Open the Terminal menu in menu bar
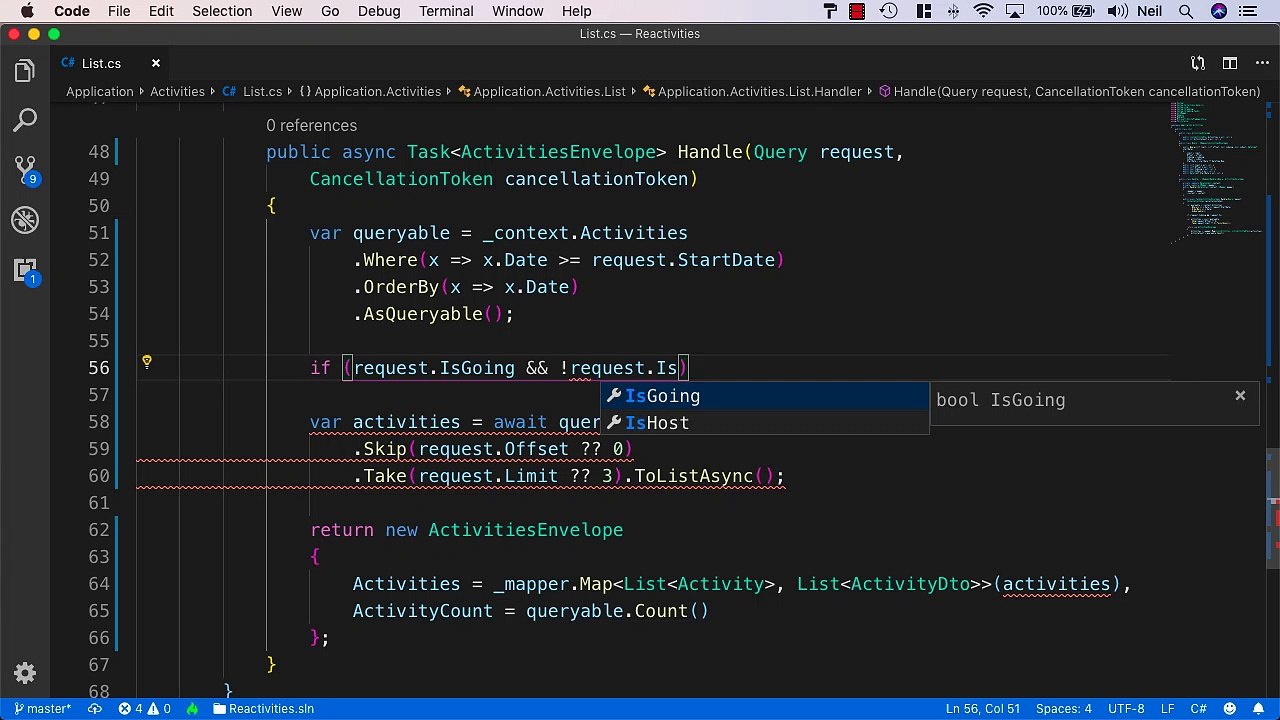Screen dimensions: 1280x720 [446, 11]
